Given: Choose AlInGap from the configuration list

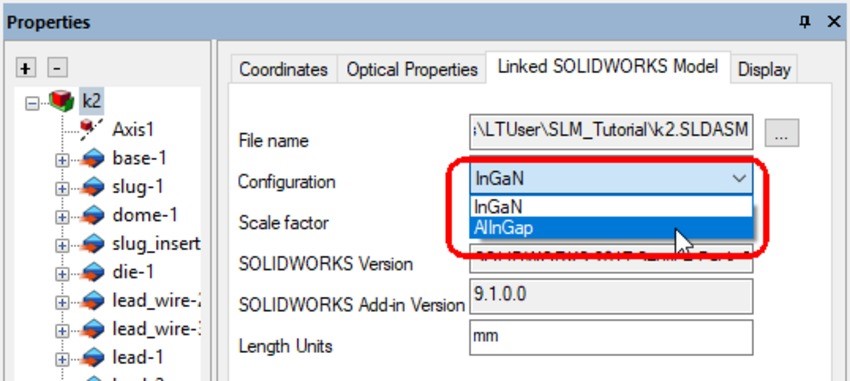Looking at the screenshot, I should pyautogui.click(x=611, y=228).
